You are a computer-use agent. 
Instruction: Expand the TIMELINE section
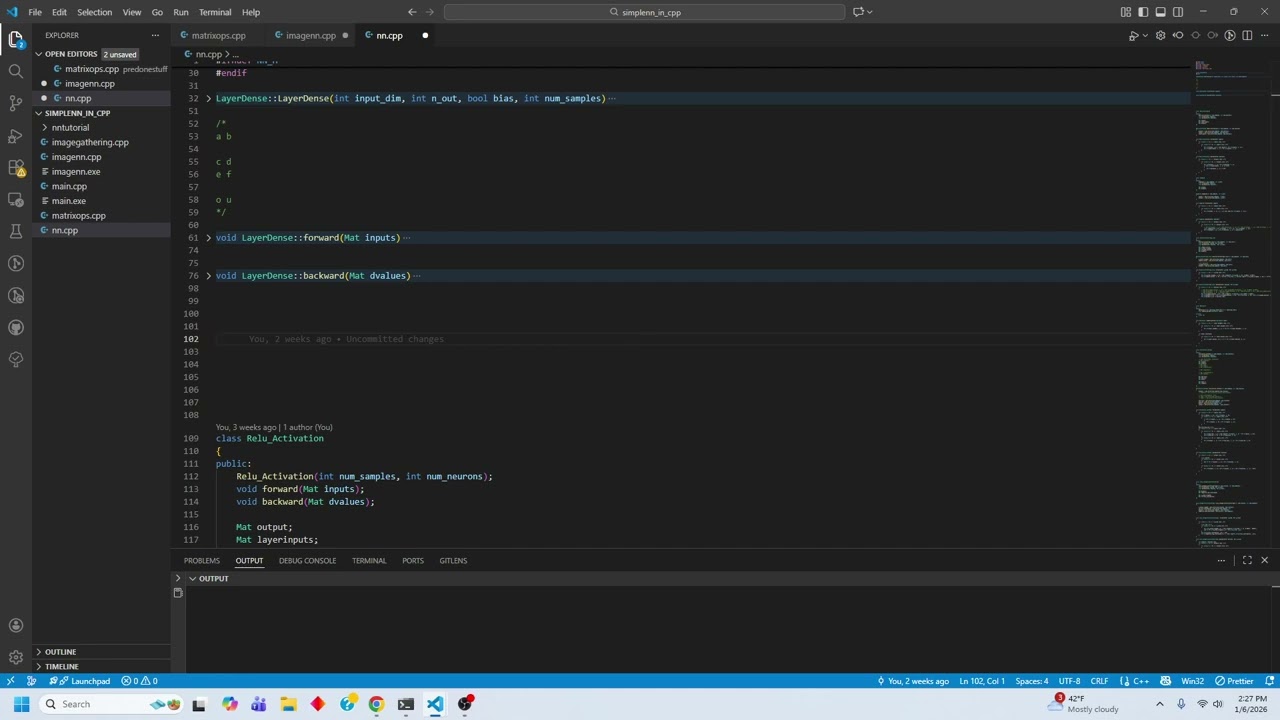pyautogui.click(x=61, y=666)
